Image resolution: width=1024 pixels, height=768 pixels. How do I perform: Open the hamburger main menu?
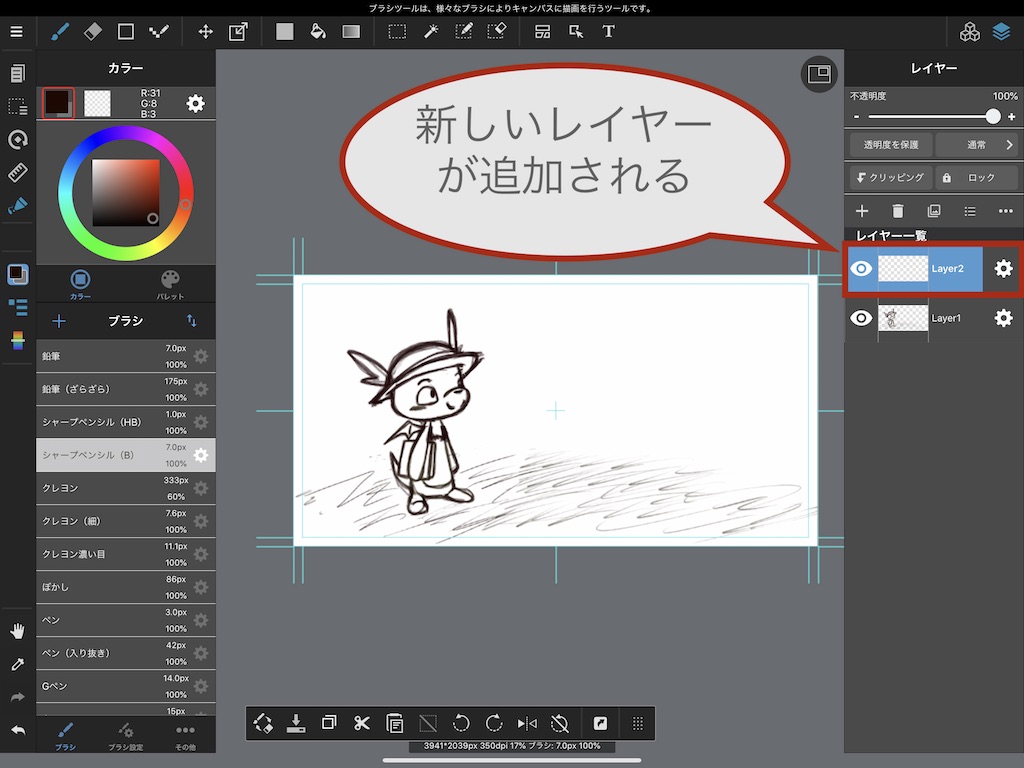coord(16,31)
